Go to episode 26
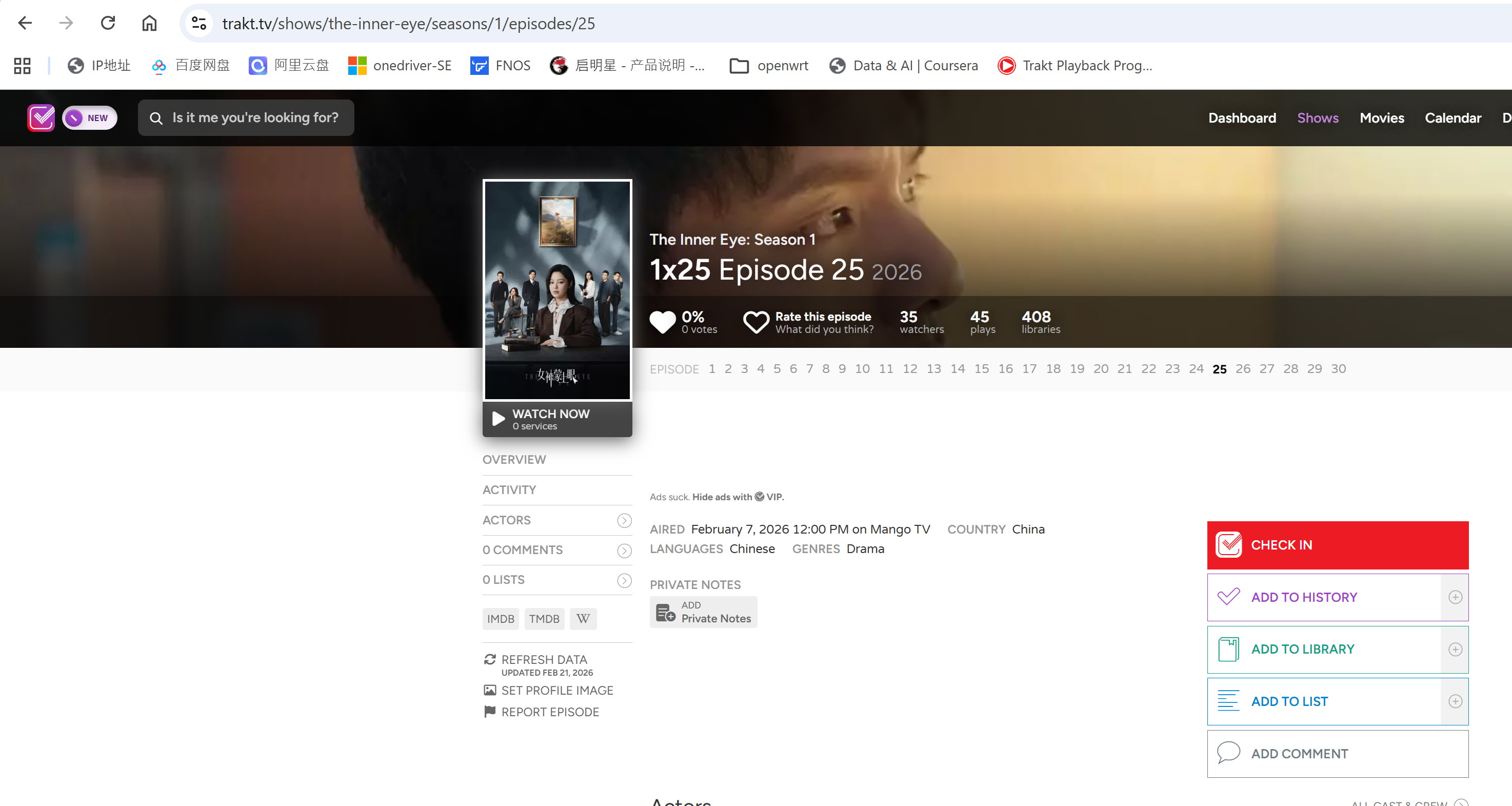This screenshot has height=806, width=1512. [x=1242, y=369]
